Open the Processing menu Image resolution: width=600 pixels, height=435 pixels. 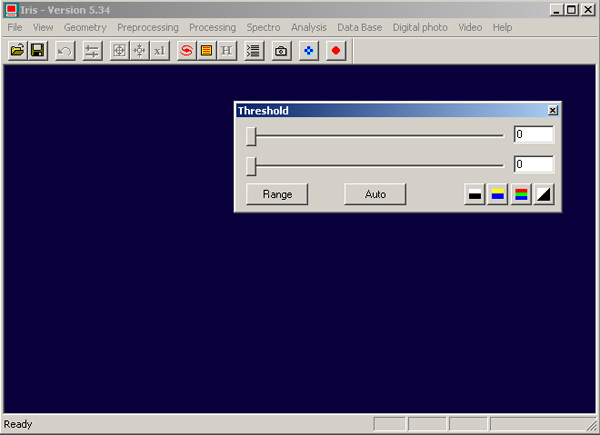tap(212, 28)
